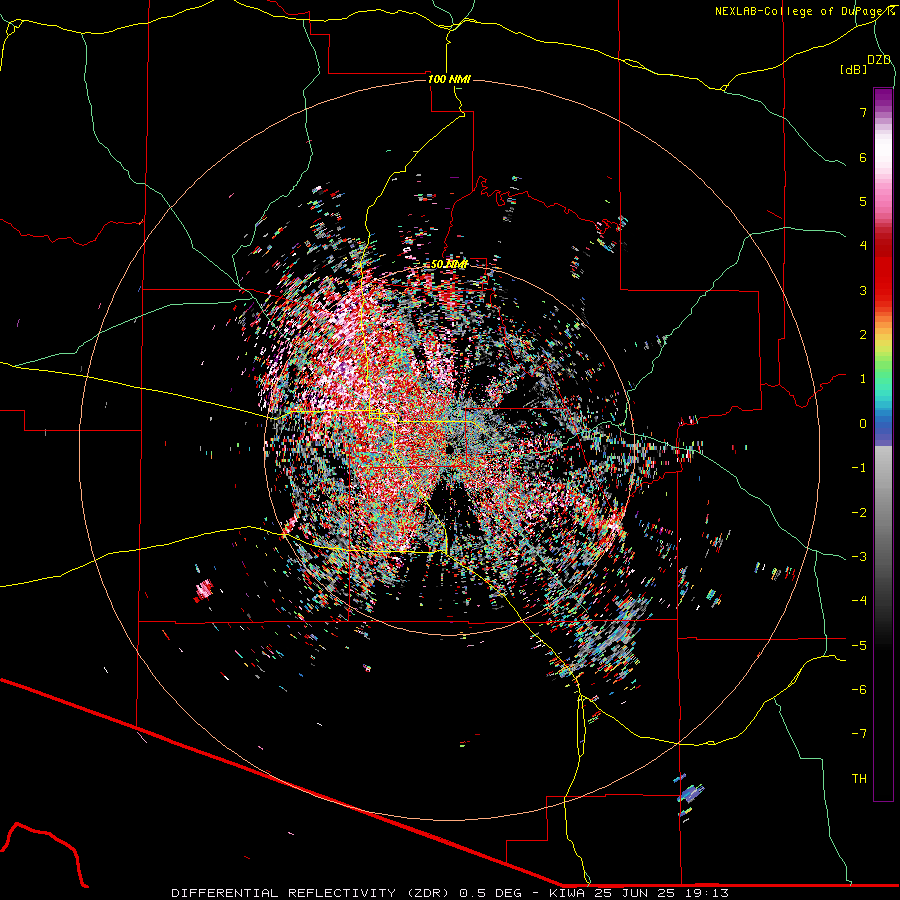This screenshot has height=900, width=900.
Task: Click the 50 NMI range ring label
Action: click(449, 264)
